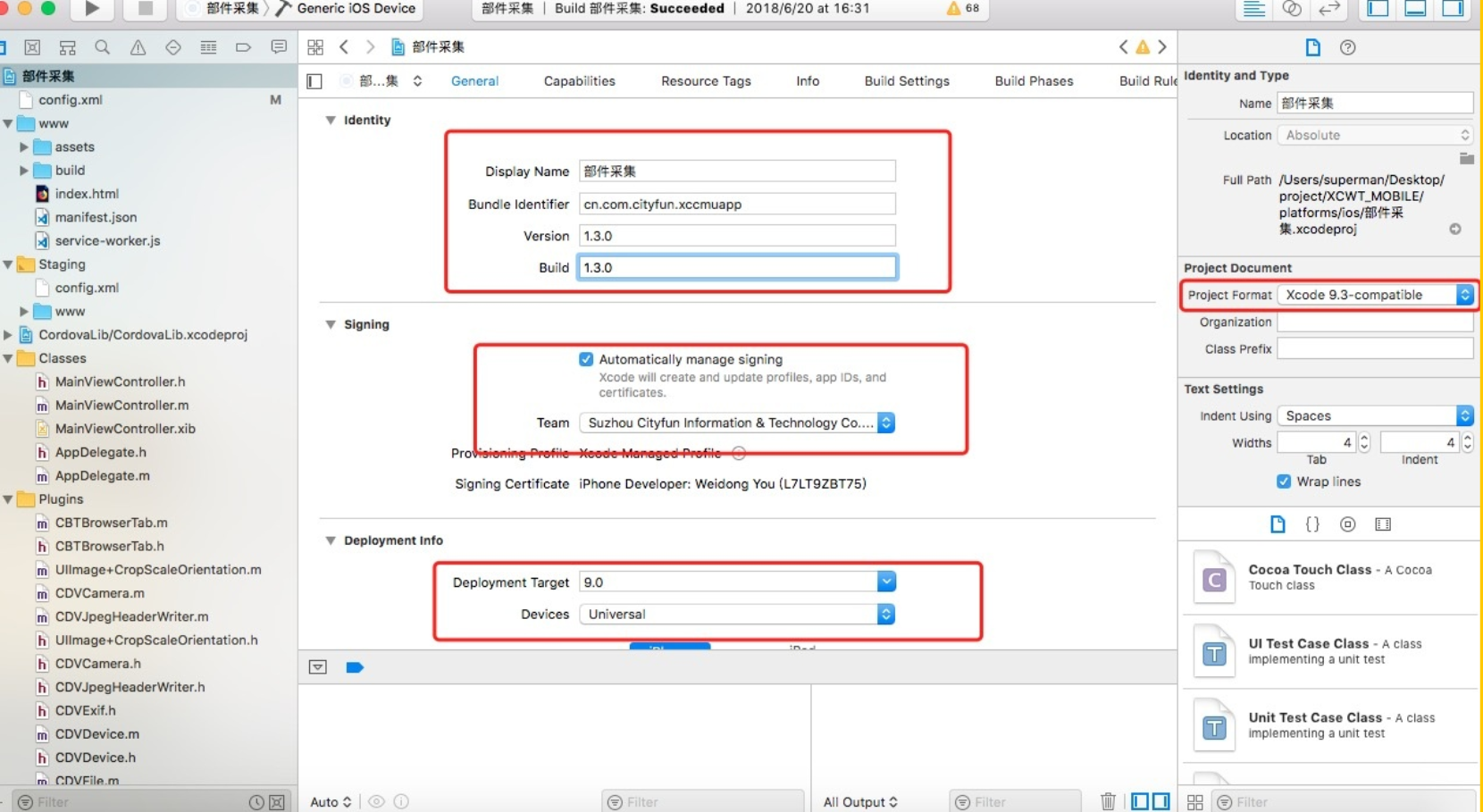Open the issue navigator
Viewport: 1483px width, 812px height.
(x=138, y=47)
